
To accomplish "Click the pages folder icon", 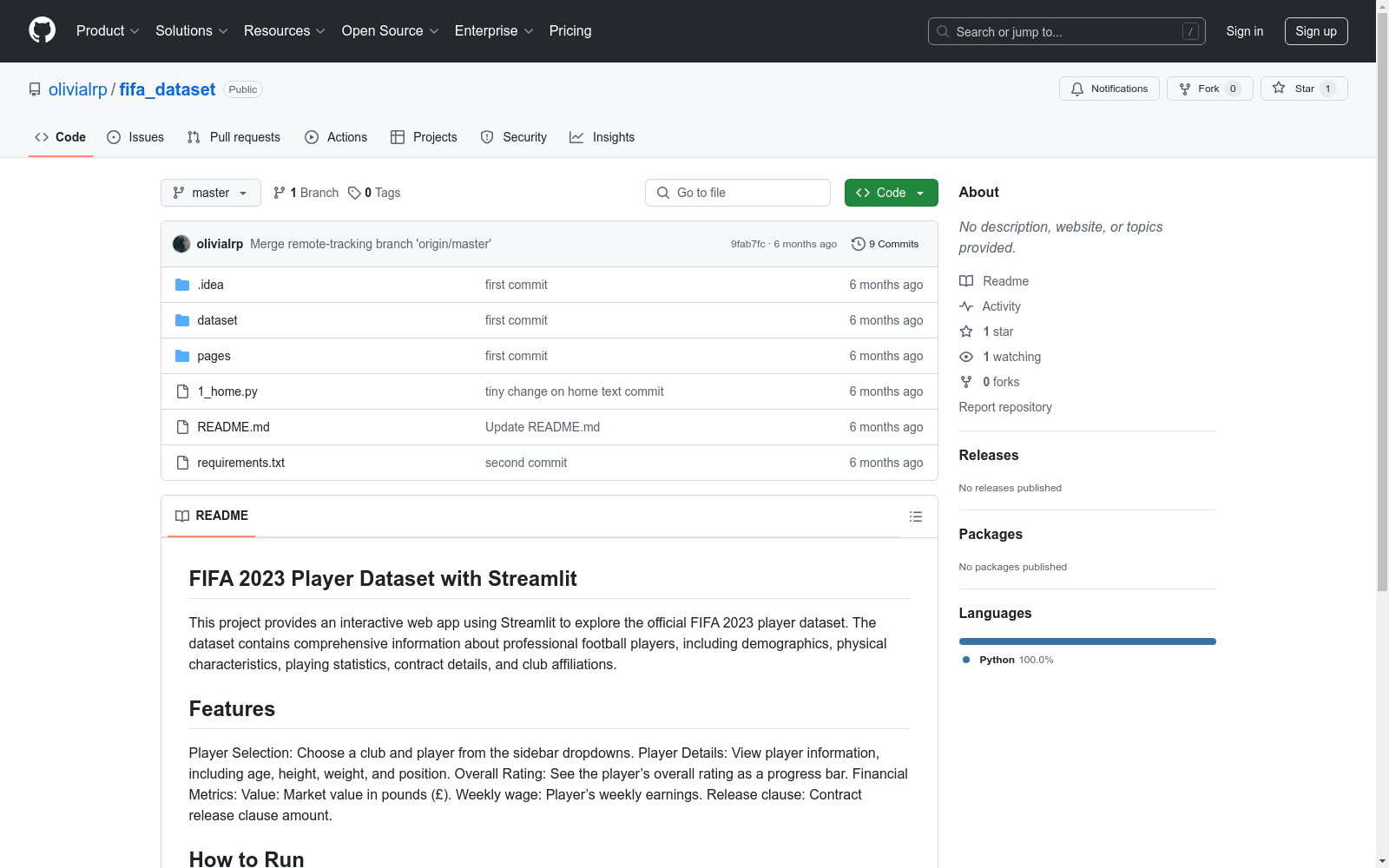I will 182,356.
